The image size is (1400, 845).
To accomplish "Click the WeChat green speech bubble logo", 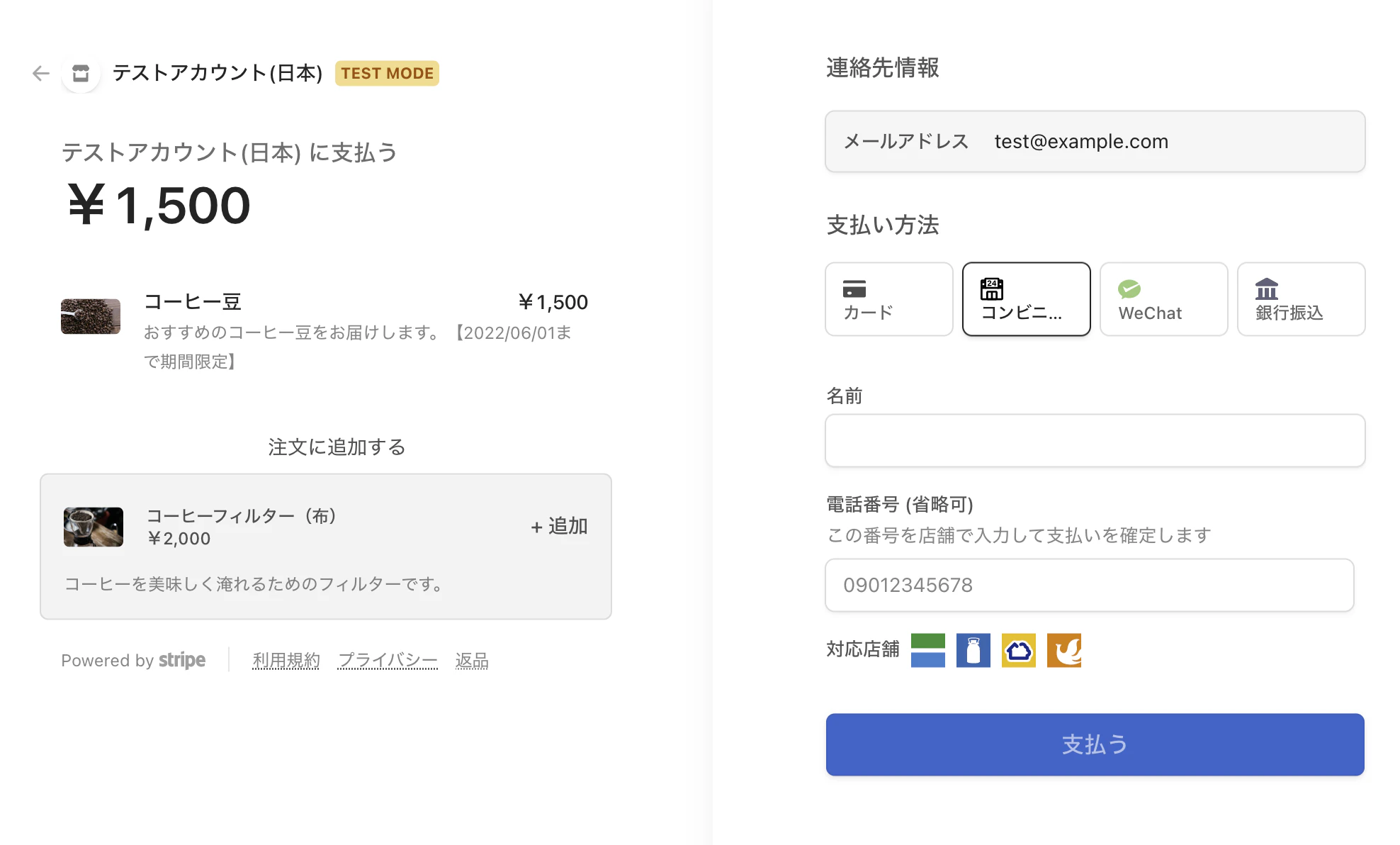I will (x=1129, y=288).
